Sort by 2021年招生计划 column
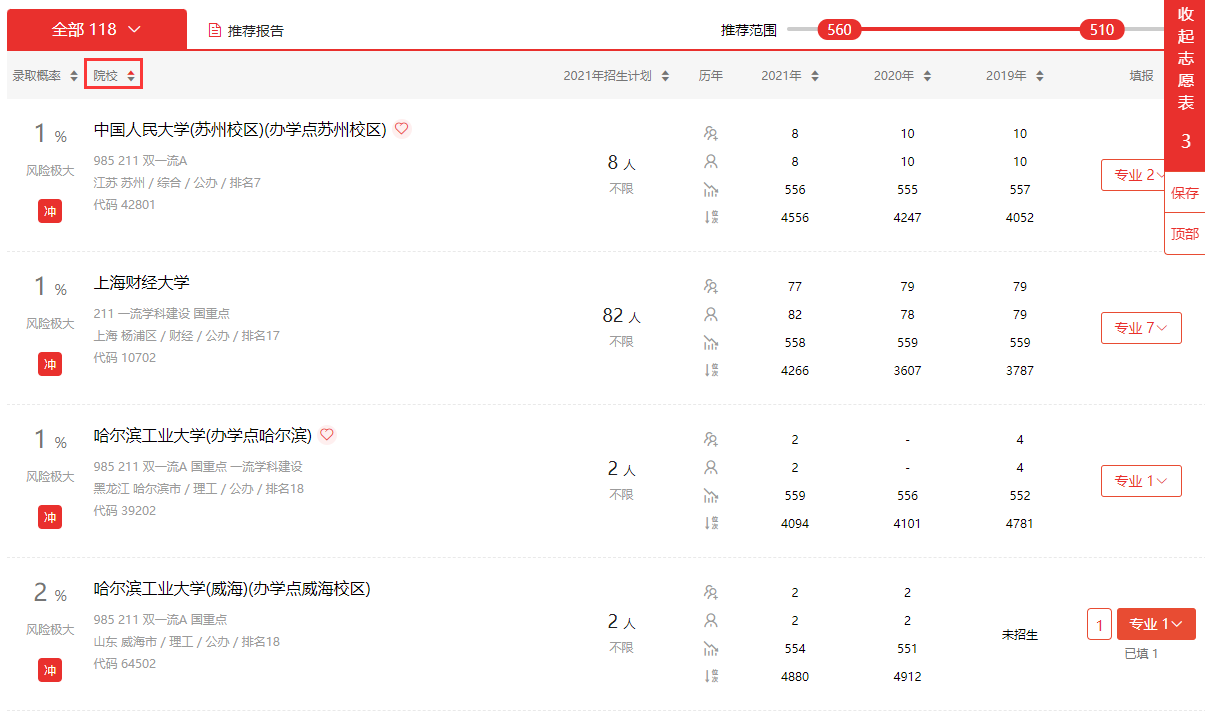Viewport: 1205px width, 716px height. (615, 76)
